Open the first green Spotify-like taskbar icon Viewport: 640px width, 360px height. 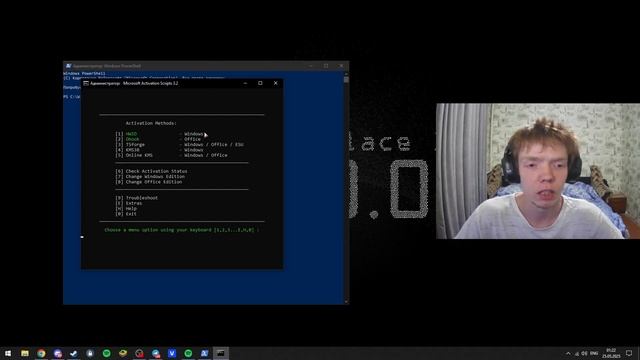[107, 353]
